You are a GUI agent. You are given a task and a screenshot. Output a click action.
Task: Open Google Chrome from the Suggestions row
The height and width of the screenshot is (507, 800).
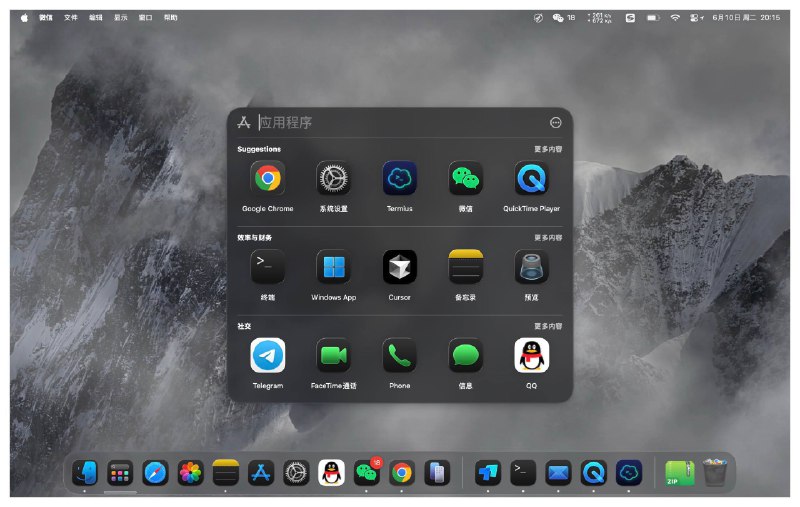267,179
